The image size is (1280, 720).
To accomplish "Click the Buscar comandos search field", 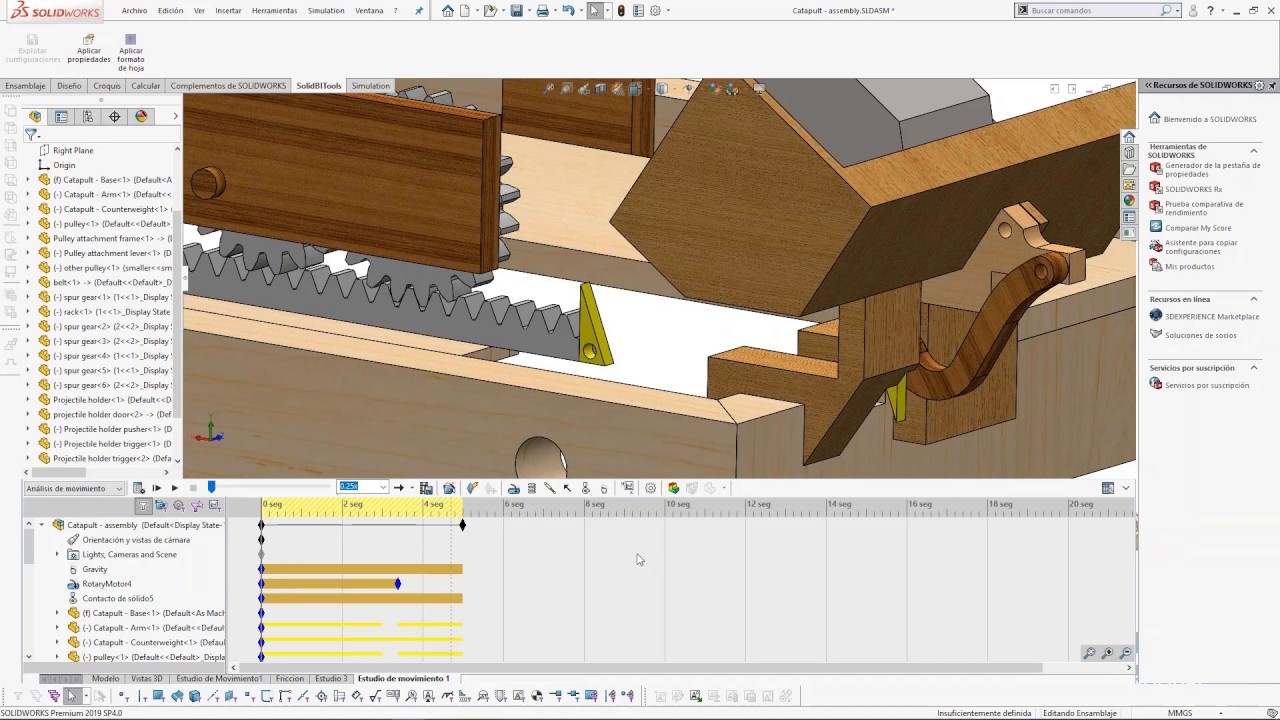I will [1095, 11].
